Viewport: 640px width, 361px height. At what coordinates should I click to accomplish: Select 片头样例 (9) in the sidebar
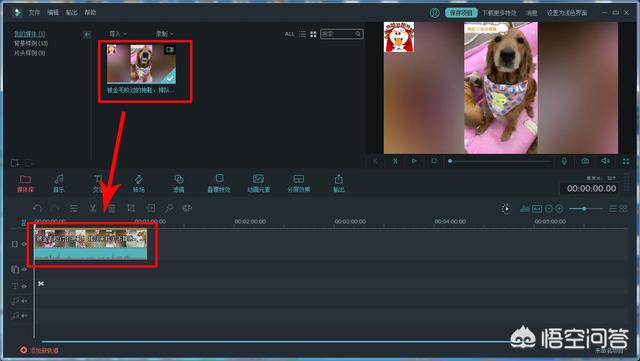30,53
